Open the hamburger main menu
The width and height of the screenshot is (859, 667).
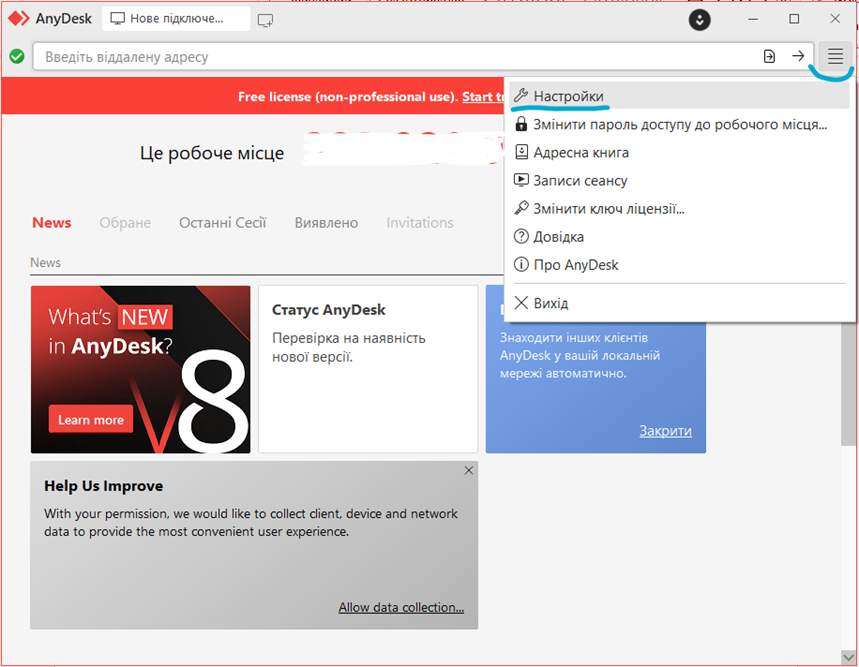coord(835,57)
